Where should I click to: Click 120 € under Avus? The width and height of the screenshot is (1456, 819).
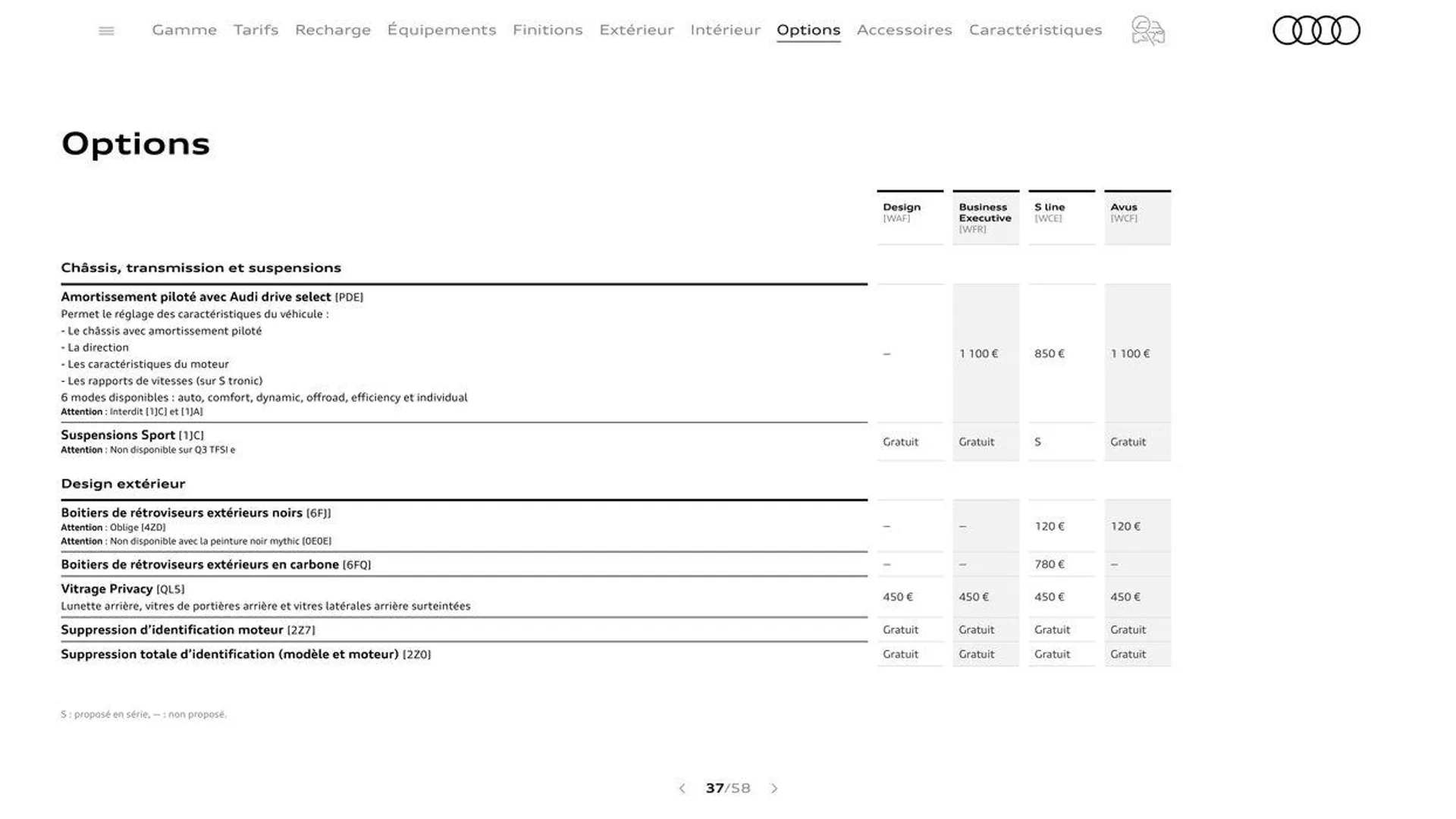[x=1125, y=526]
